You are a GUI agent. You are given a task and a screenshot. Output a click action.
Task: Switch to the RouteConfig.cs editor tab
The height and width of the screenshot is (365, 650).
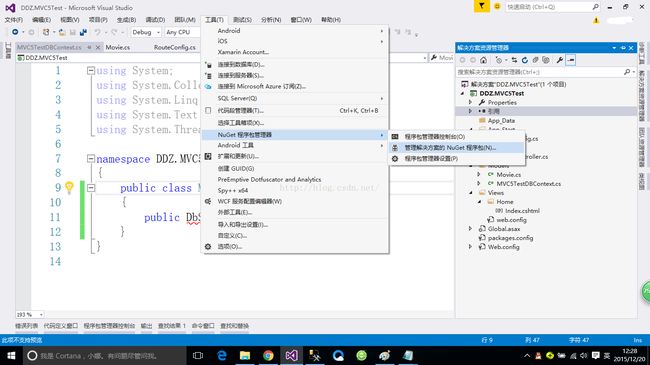point(175,47)
